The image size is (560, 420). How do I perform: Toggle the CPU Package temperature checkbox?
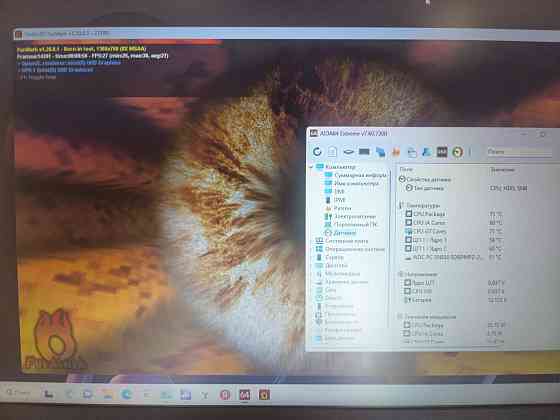tap(409, 214)
